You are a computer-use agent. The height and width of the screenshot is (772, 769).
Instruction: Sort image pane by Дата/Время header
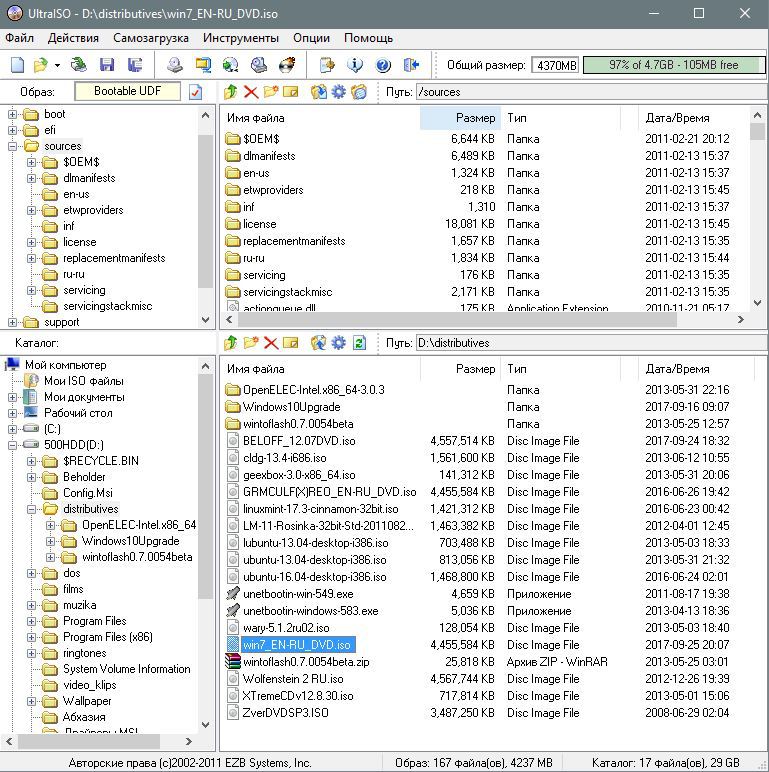coord(694,118)
